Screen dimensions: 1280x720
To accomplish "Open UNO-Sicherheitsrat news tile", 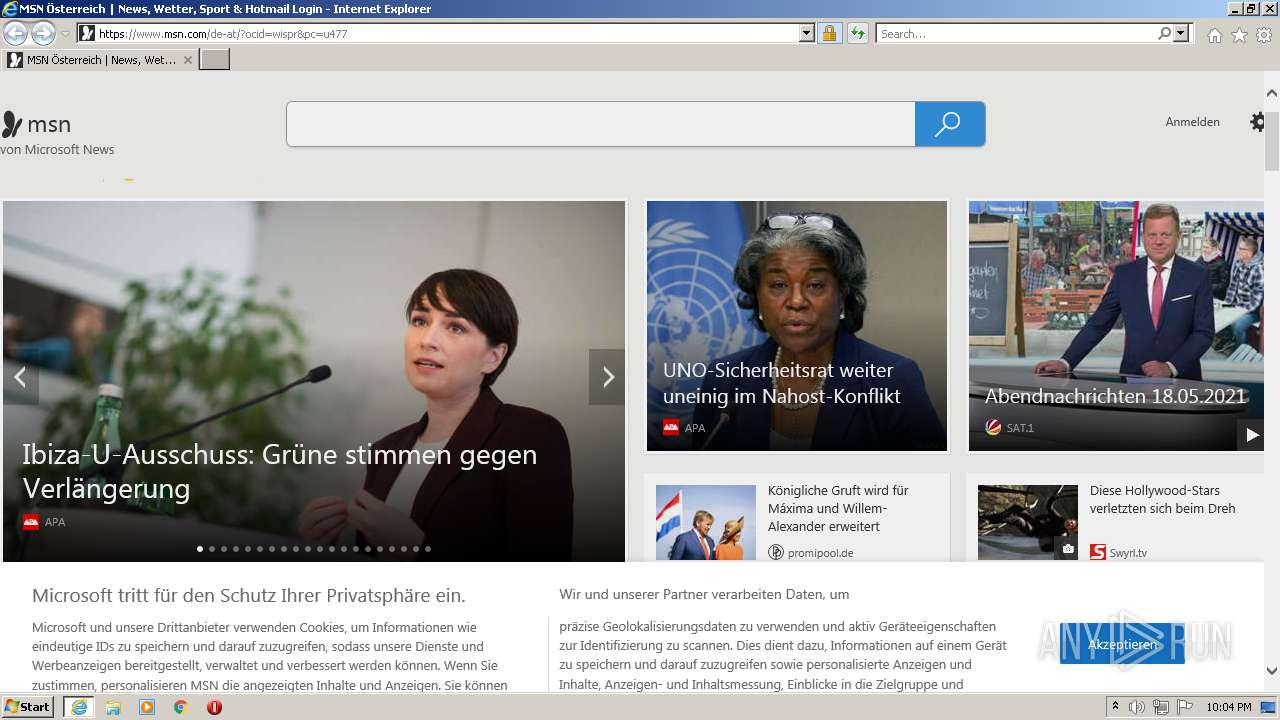I will 797,326.
